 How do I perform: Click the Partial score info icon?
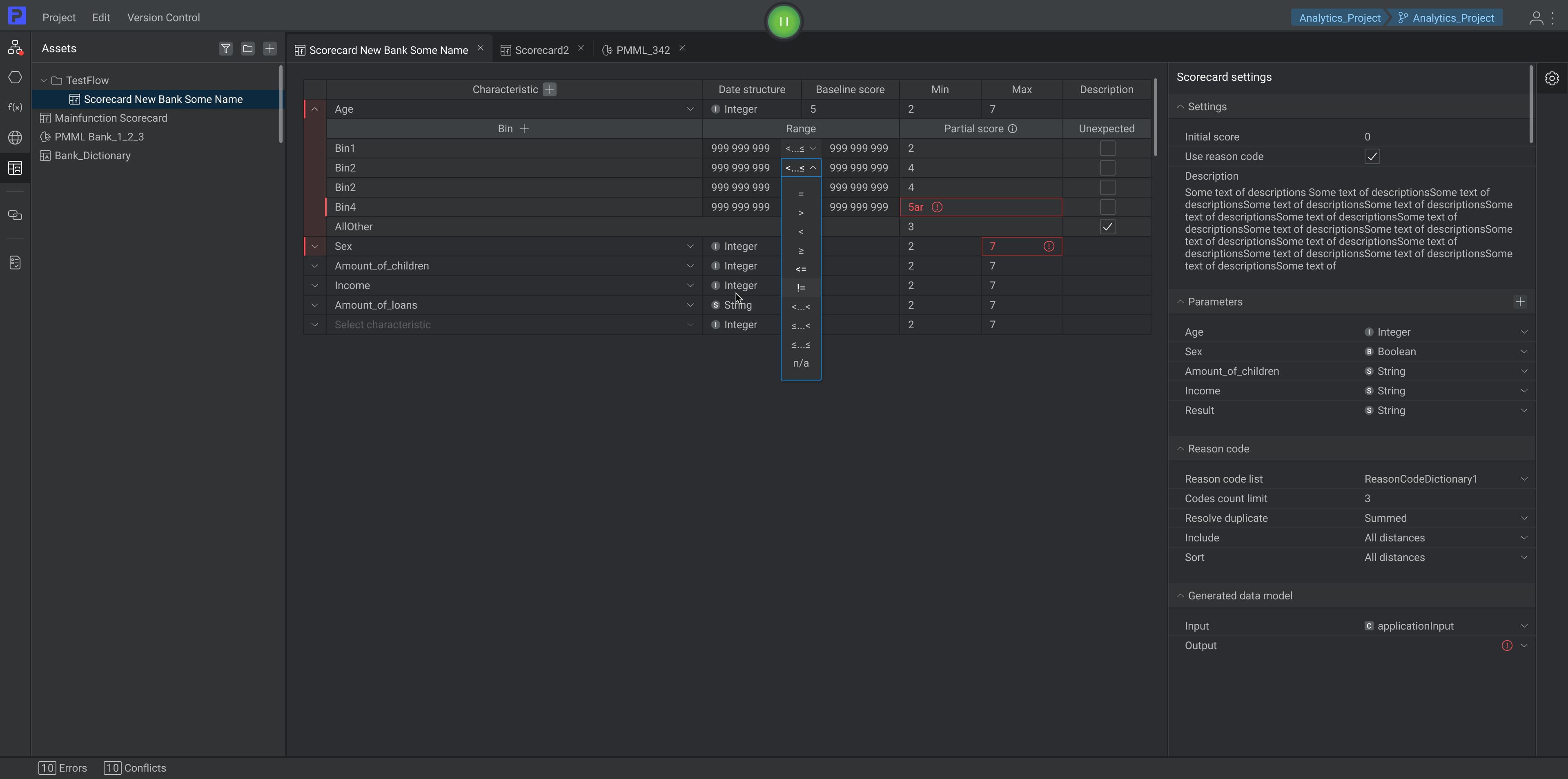[1012, 129]
